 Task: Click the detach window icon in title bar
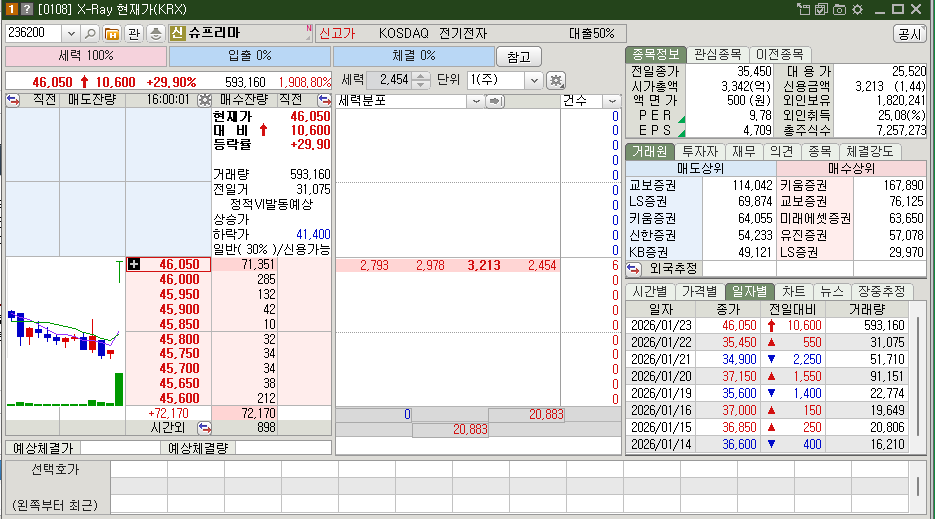(x=804, y=9)
